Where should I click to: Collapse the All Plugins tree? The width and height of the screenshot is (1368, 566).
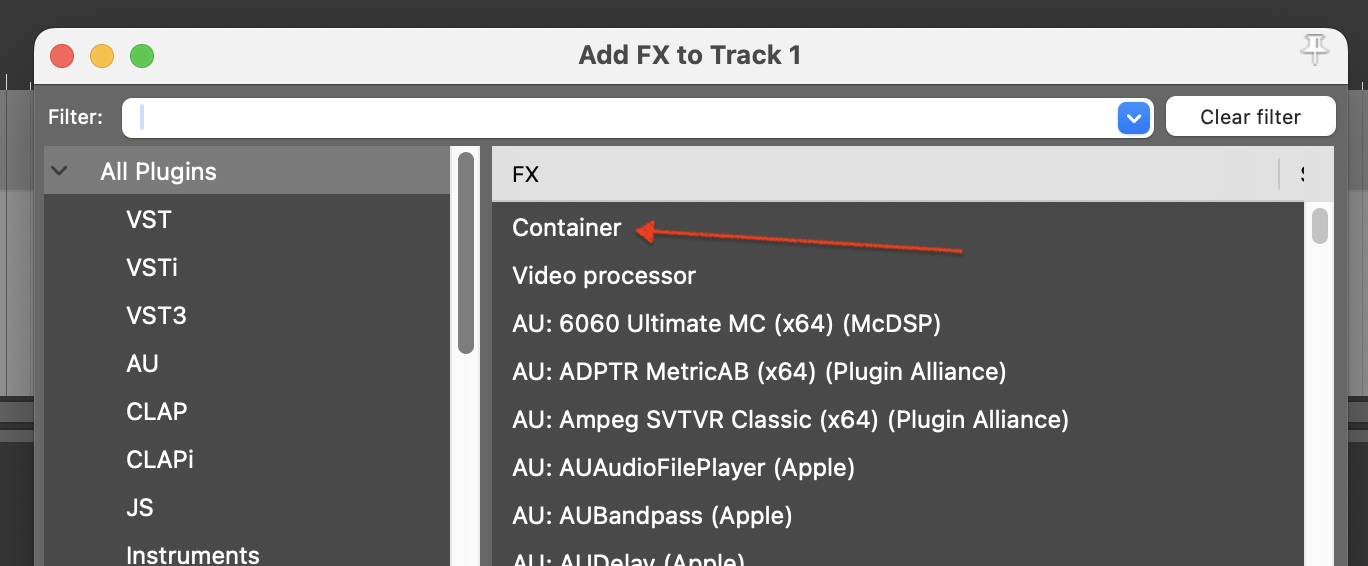coord(59,171)
